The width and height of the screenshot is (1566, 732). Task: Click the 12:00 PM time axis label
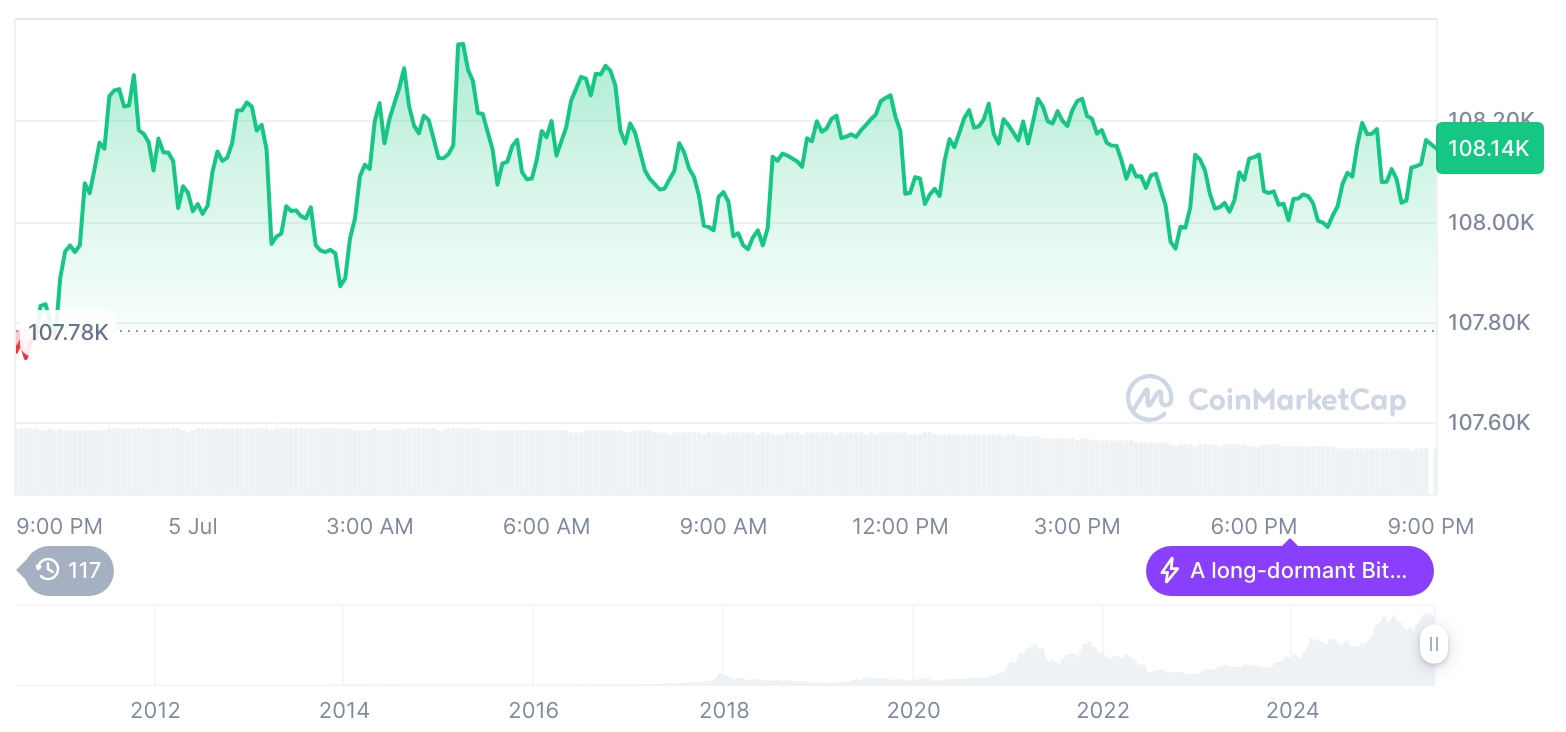[x=899, y=526]
